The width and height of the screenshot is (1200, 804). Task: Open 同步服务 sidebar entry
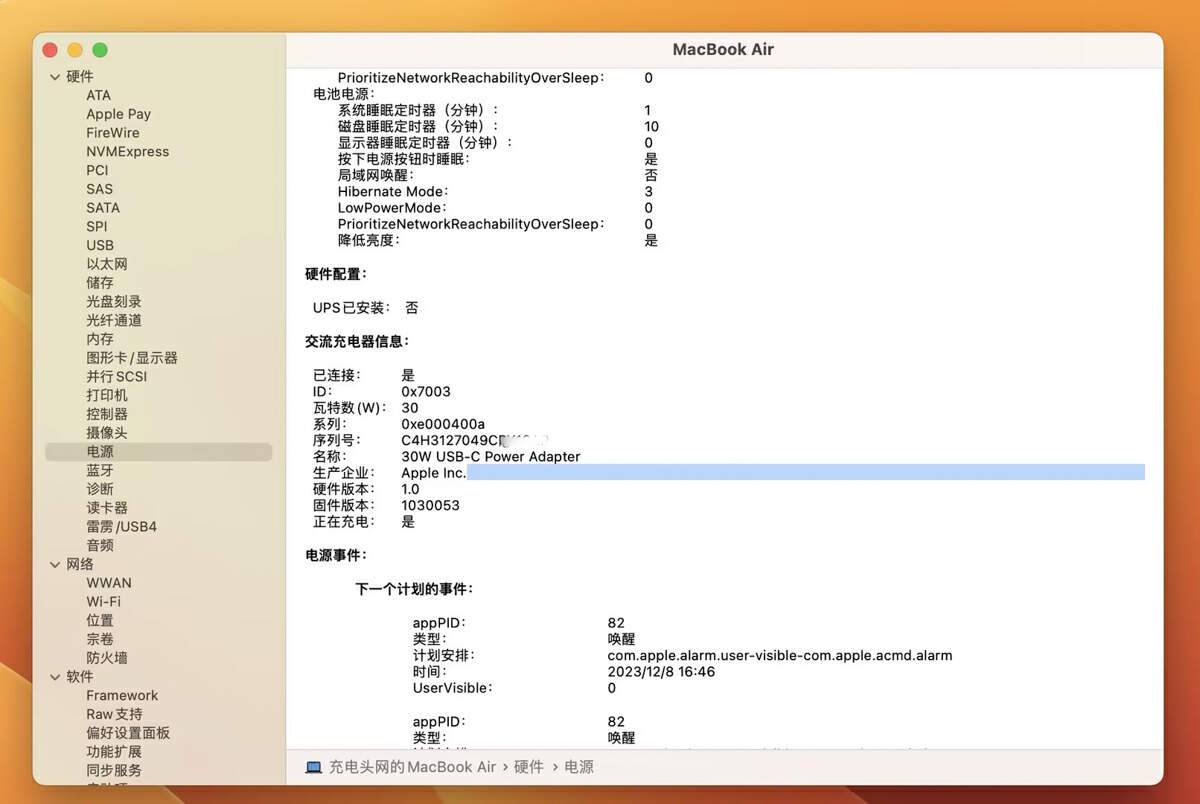coord(114,771)
